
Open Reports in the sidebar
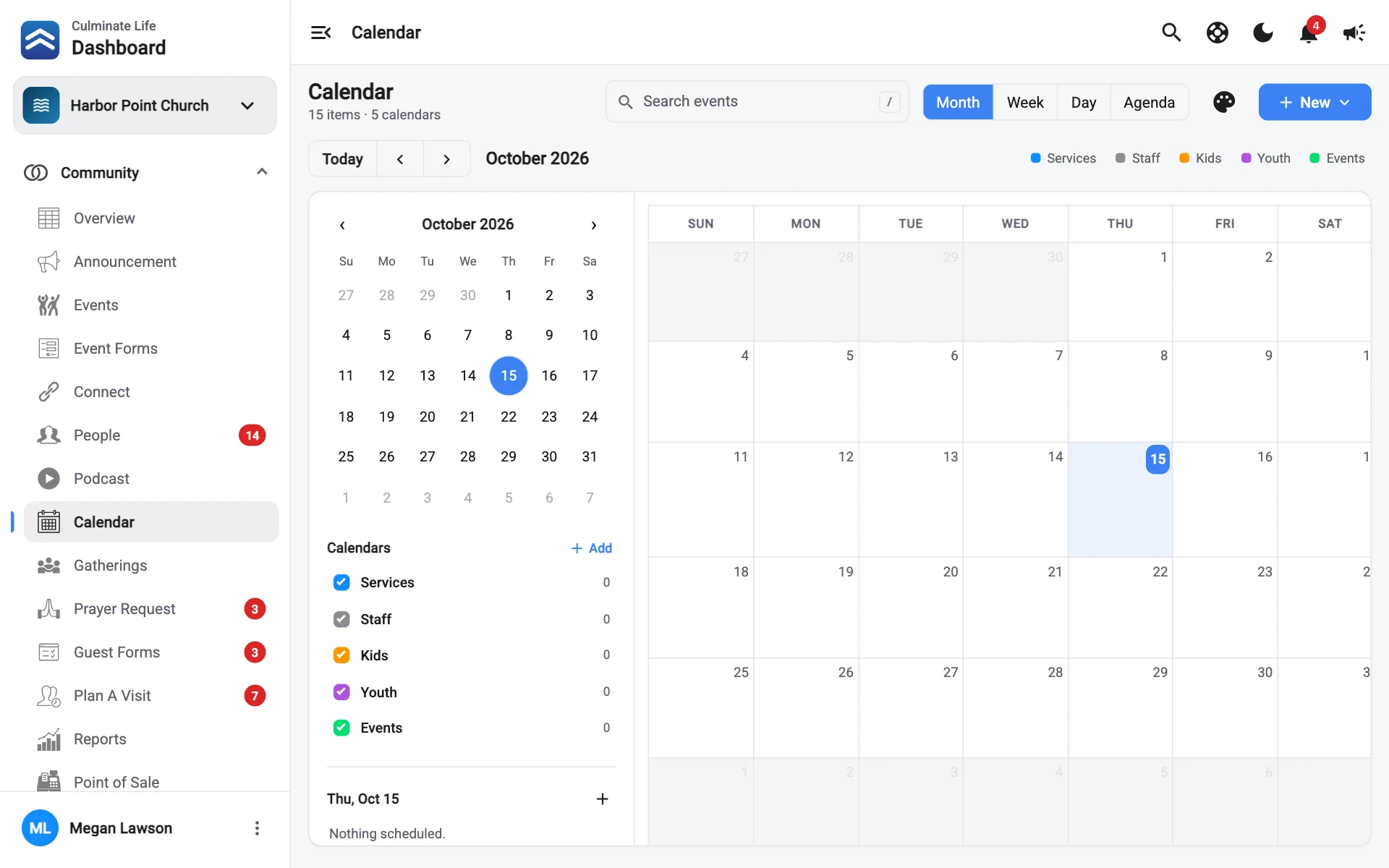pyautogui.click(x=151, y=739)
